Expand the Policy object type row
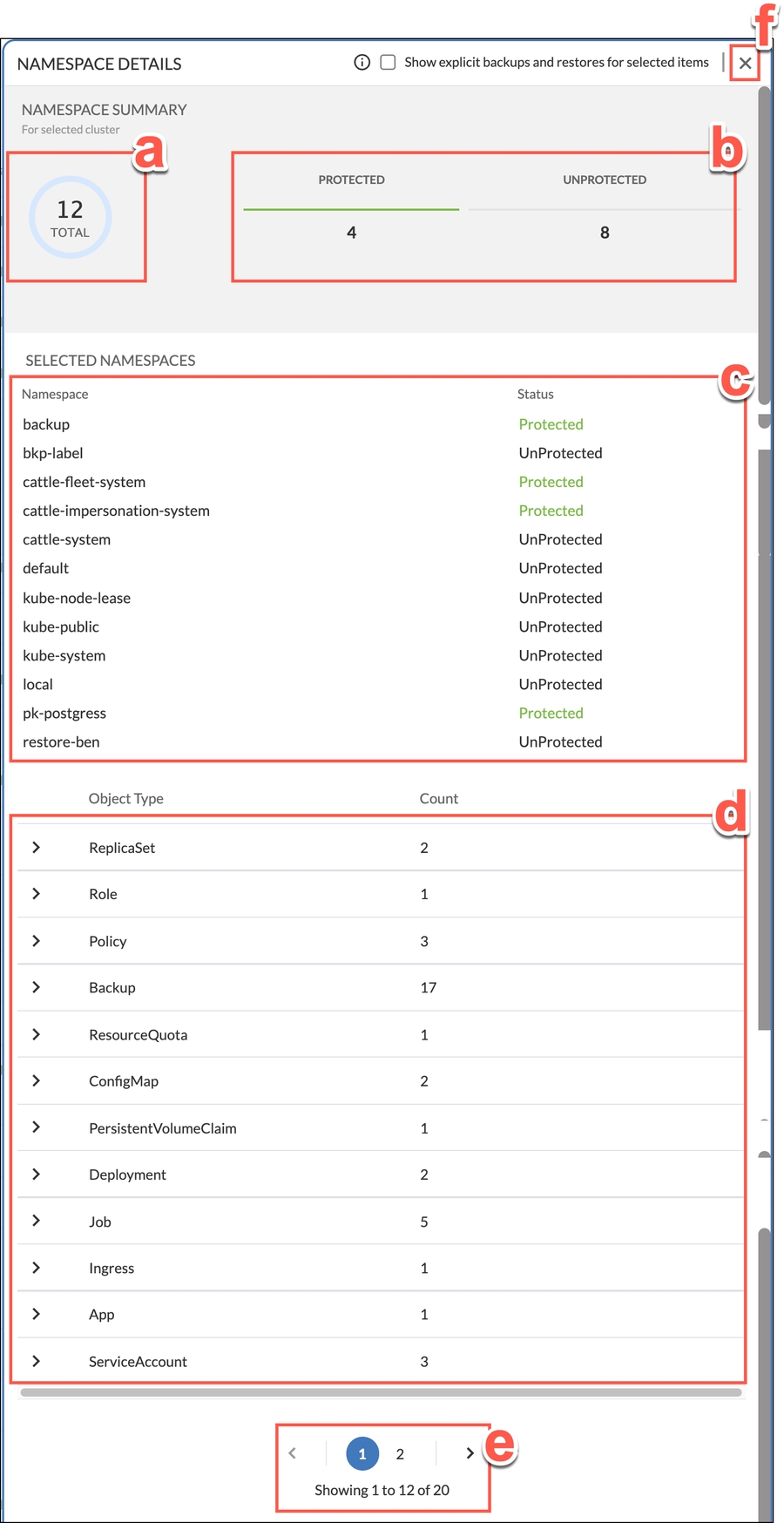 point(37,941)
